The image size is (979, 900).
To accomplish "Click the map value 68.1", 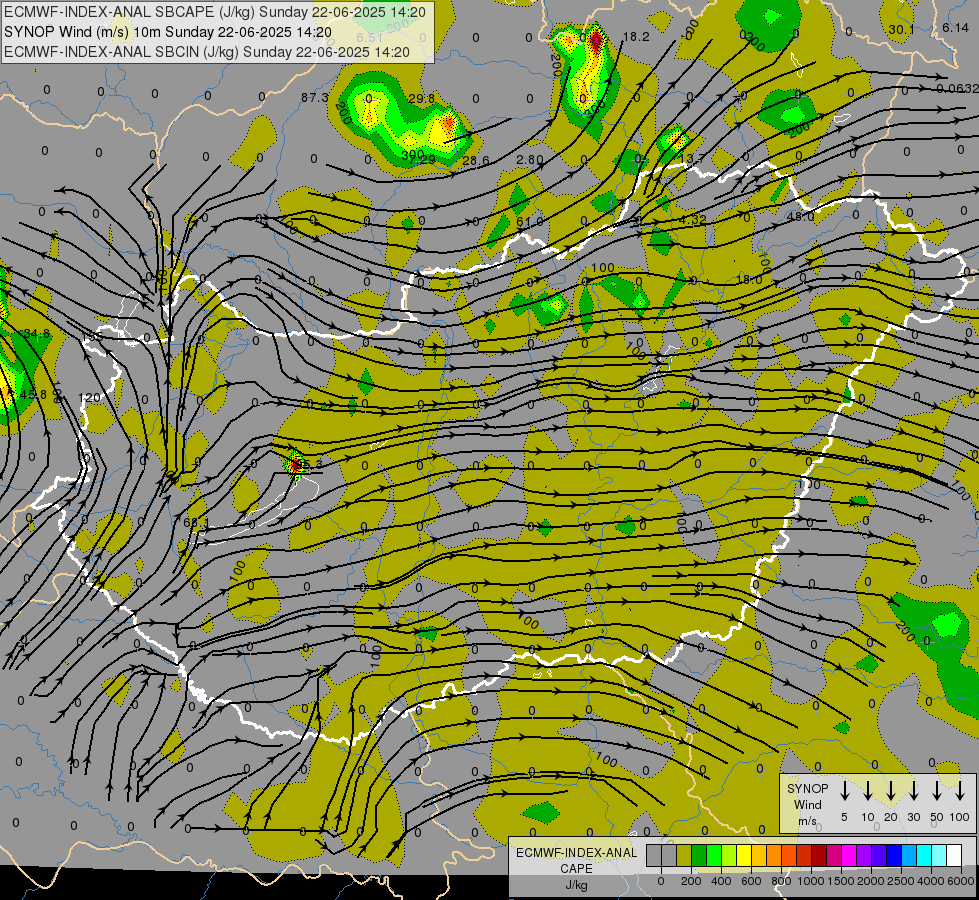I will point(196,522).
